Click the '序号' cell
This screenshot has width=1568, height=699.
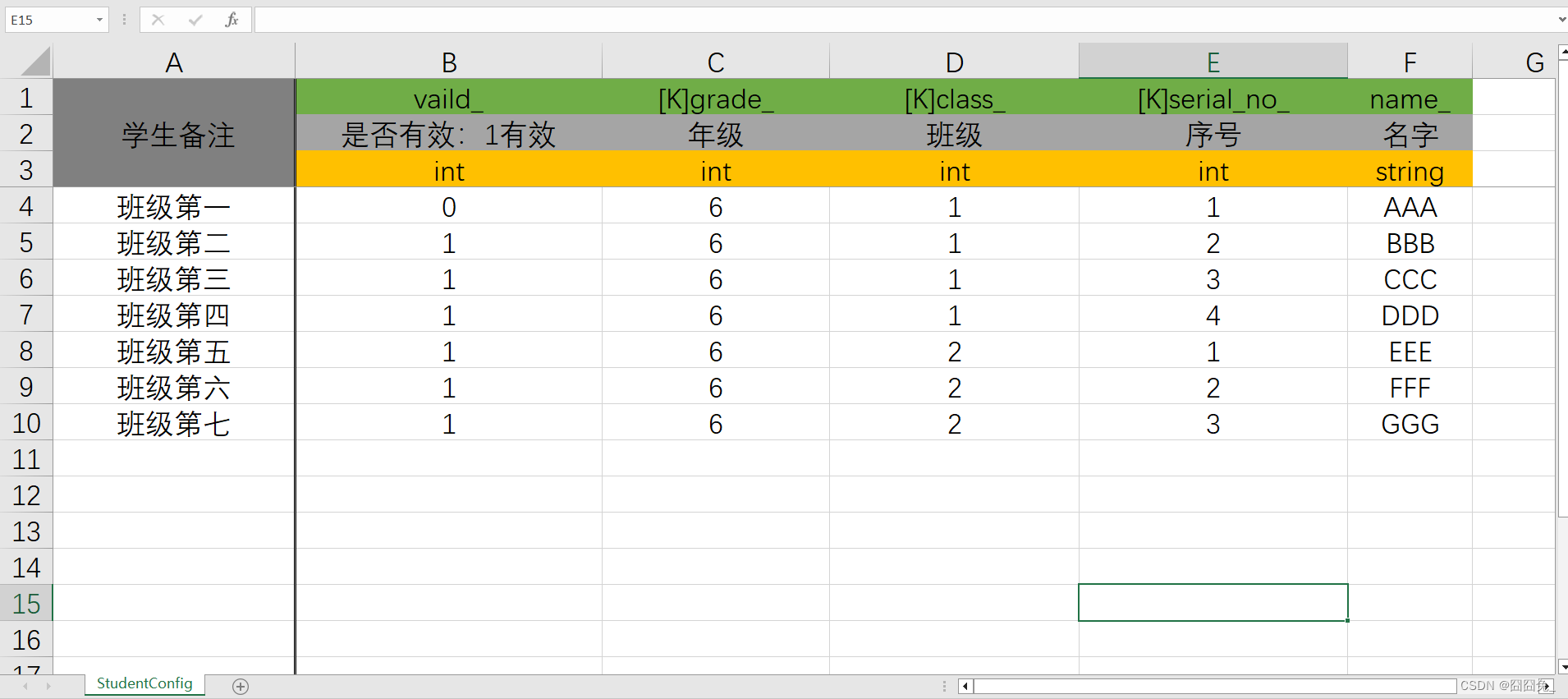point(1213,134)
